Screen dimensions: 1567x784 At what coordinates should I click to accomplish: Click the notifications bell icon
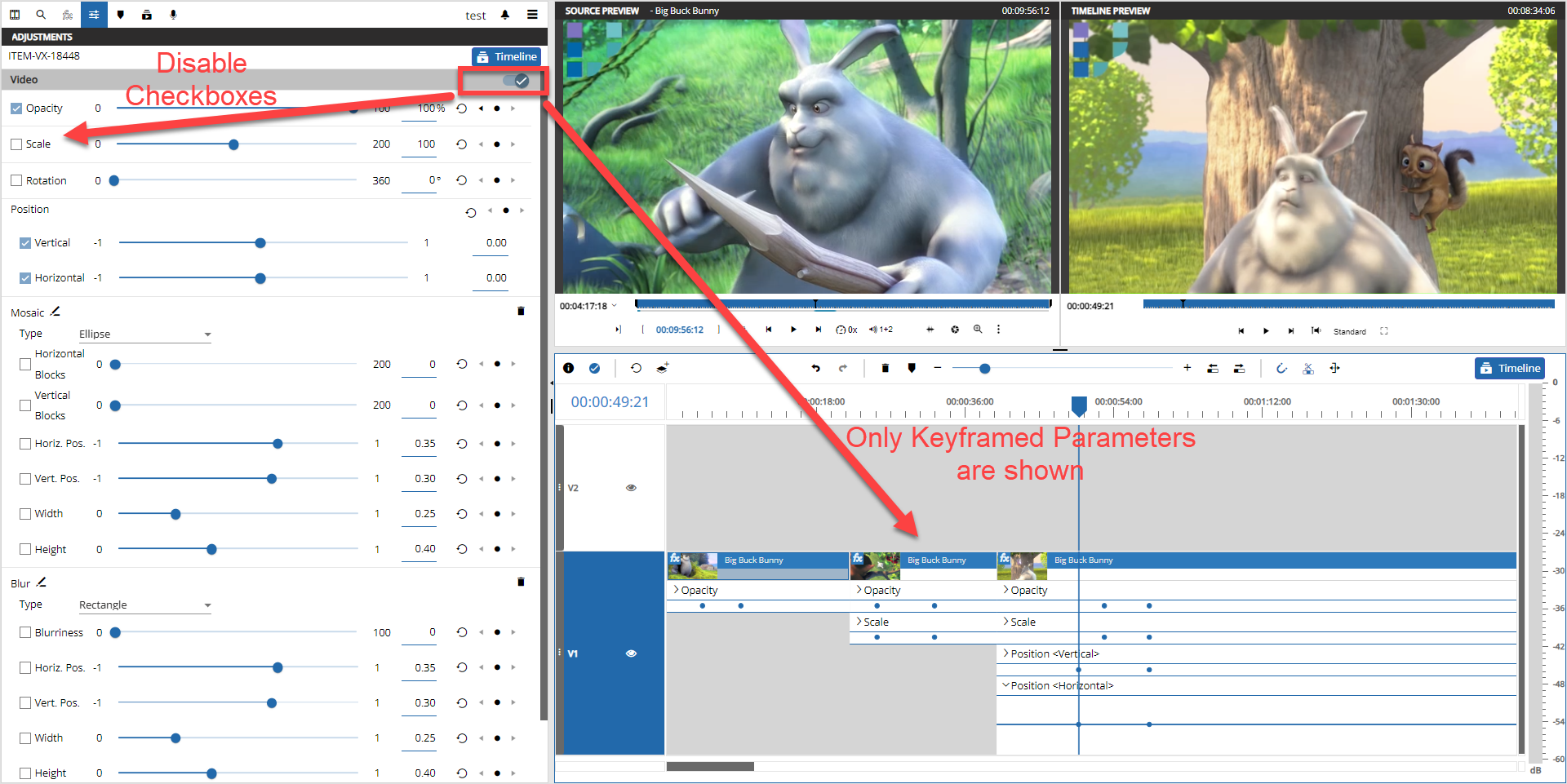(x=505, y=15)
